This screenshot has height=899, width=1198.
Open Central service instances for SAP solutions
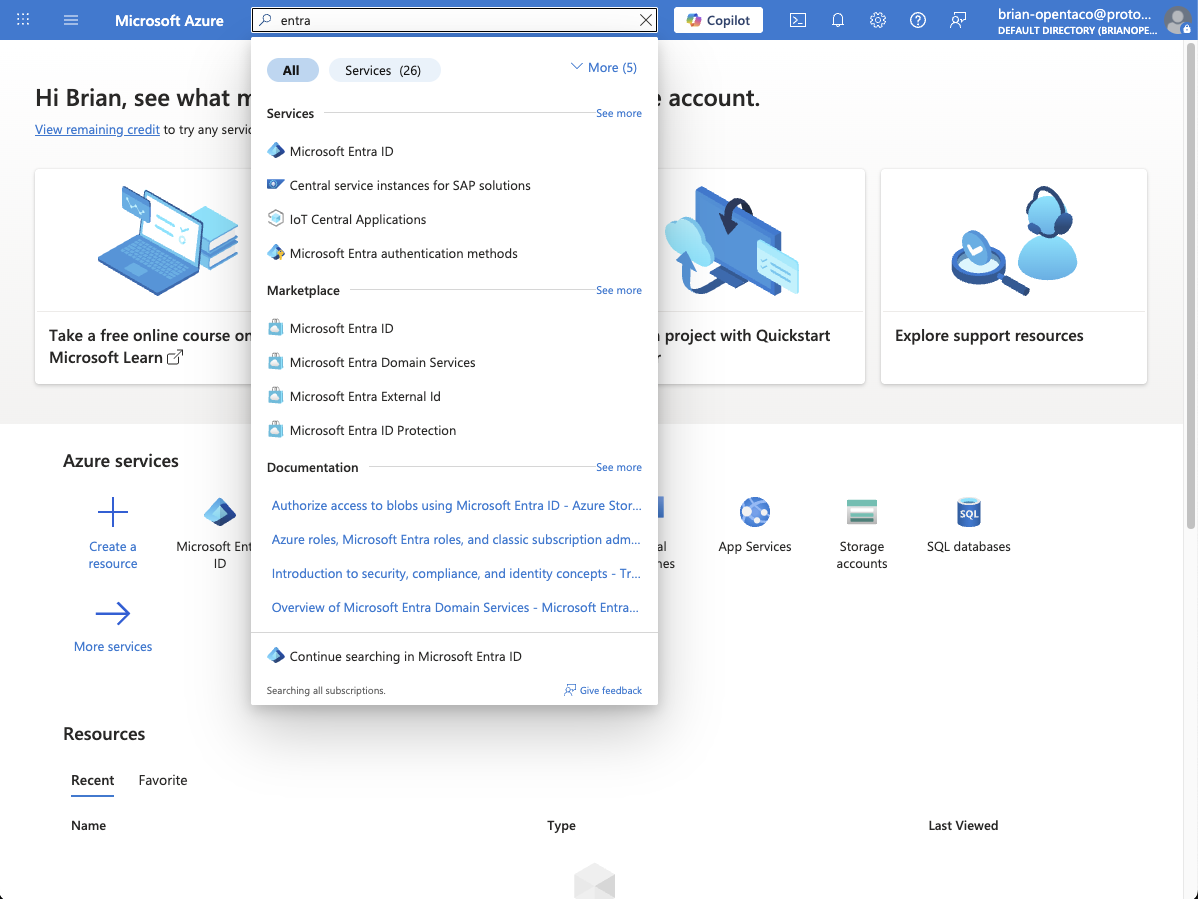(454, 186)
